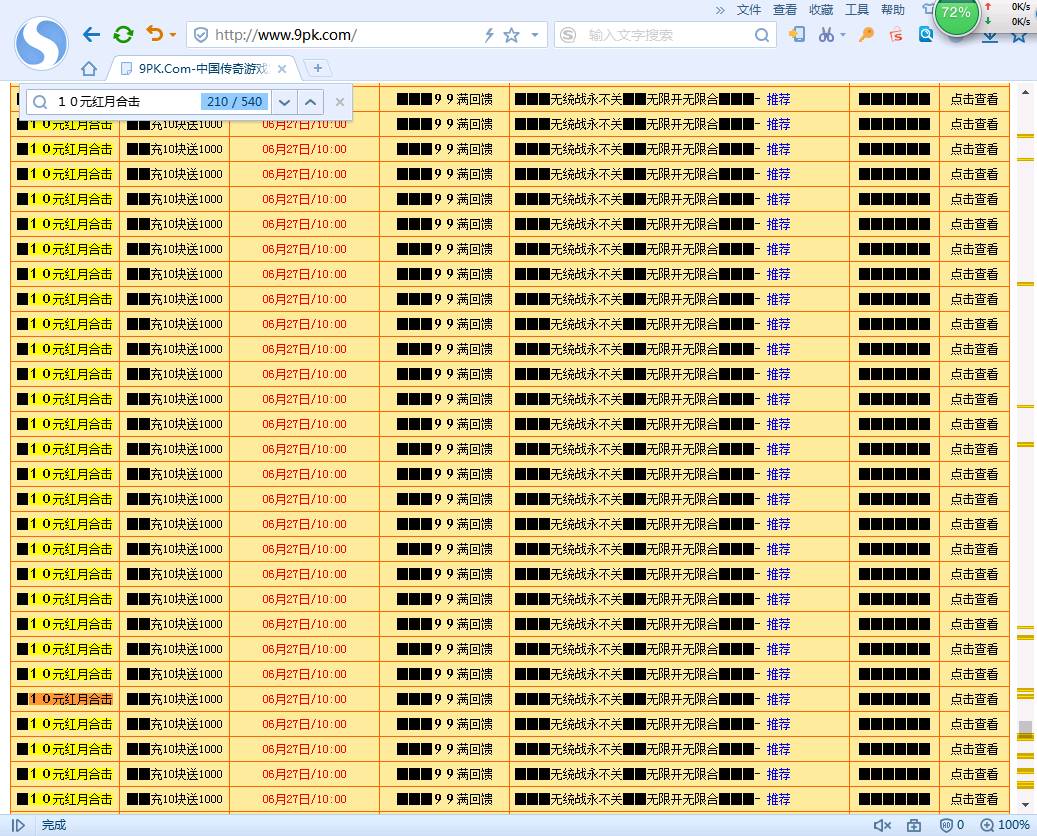Open the 工具 menu
This screenshot has width=1037, height=836.
tap(856, 10)
